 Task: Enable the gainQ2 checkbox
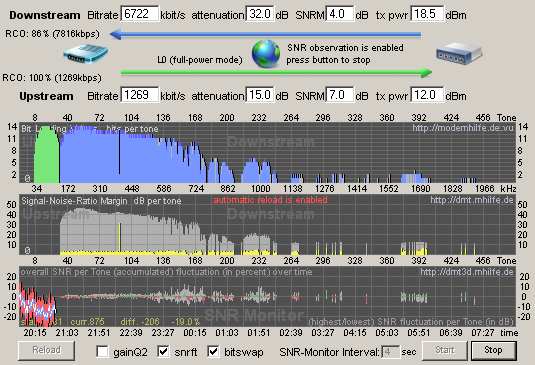point(102,351)
